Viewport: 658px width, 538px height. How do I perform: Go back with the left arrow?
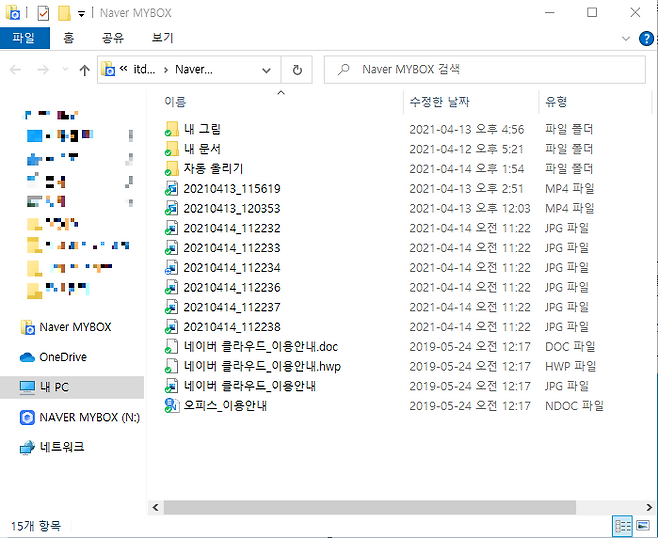(x=15, y=70)
